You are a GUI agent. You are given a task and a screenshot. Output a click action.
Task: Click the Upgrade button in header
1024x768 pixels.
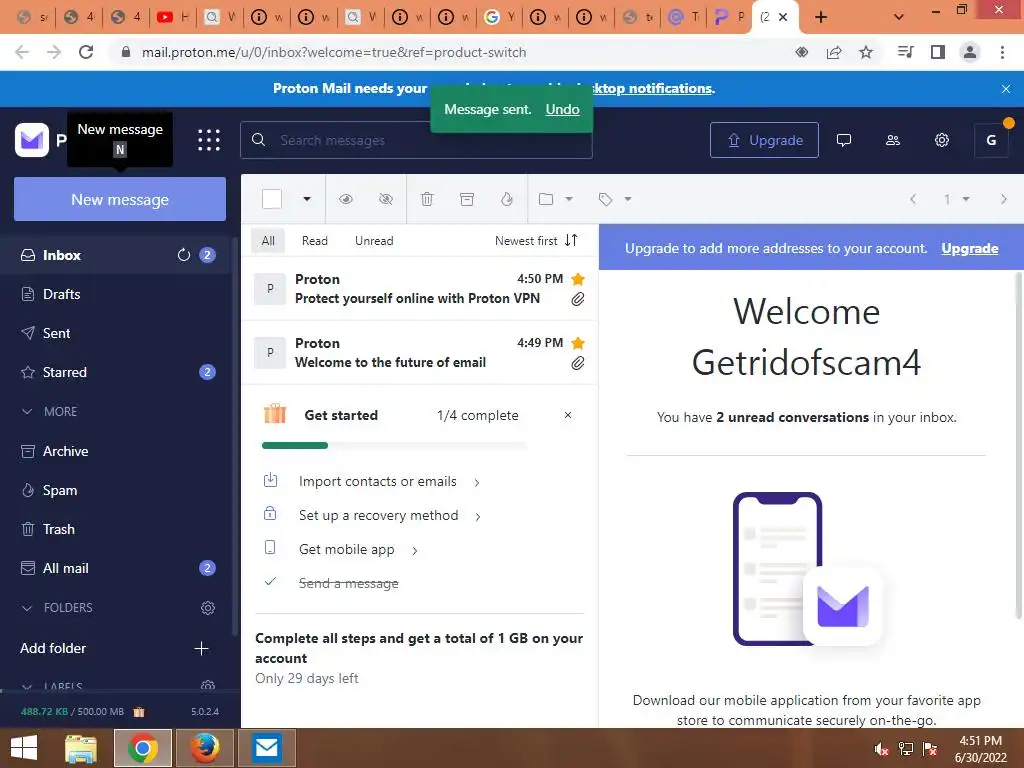pos(764,140)
